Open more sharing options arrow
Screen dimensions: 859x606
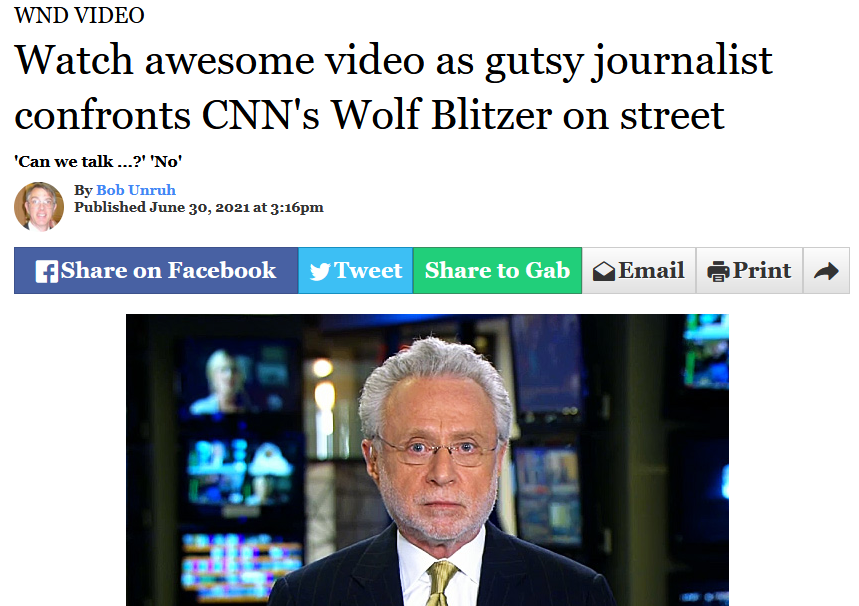pyautogui.click(x=826, y=271)
